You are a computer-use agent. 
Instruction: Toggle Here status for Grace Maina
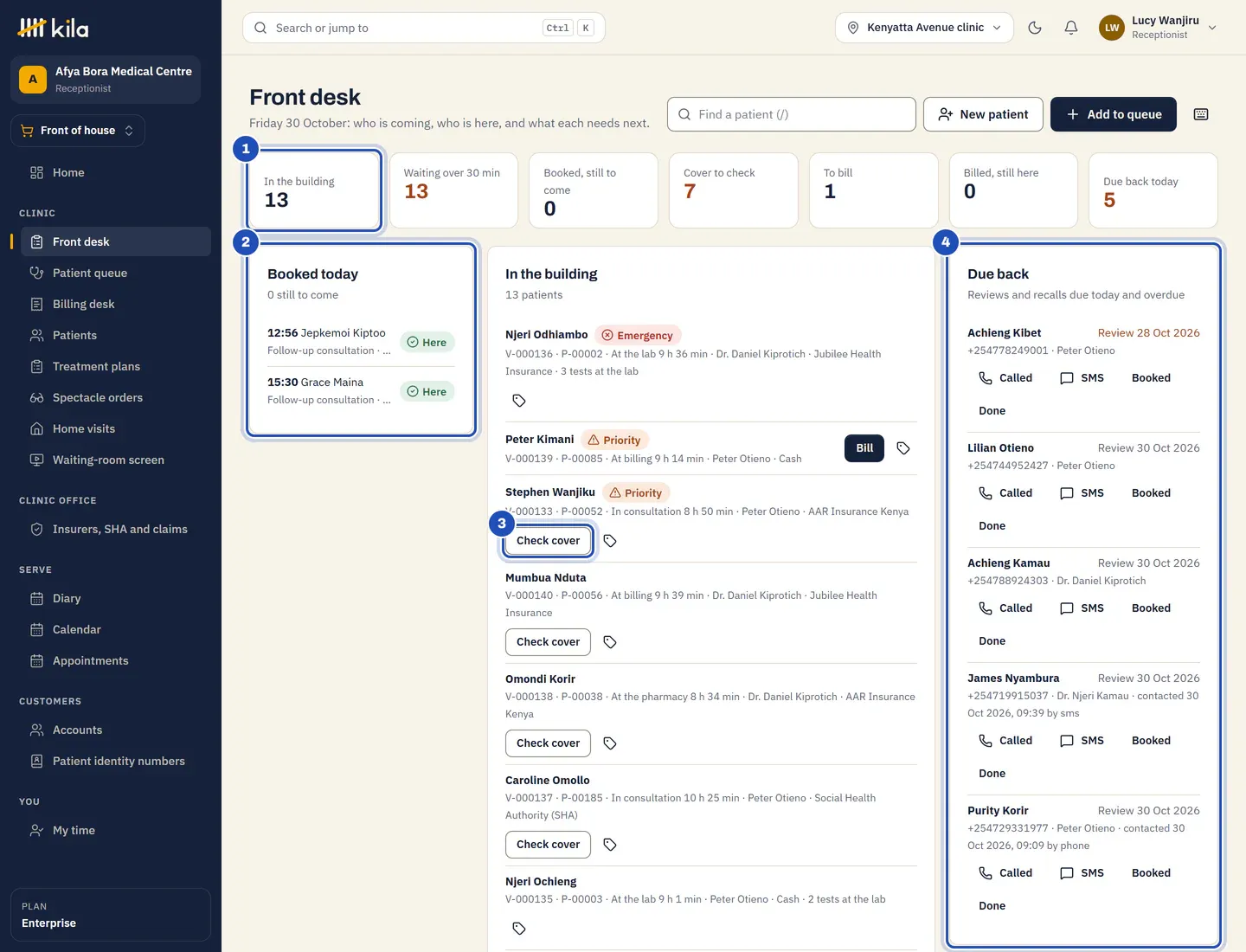point(427,392)
